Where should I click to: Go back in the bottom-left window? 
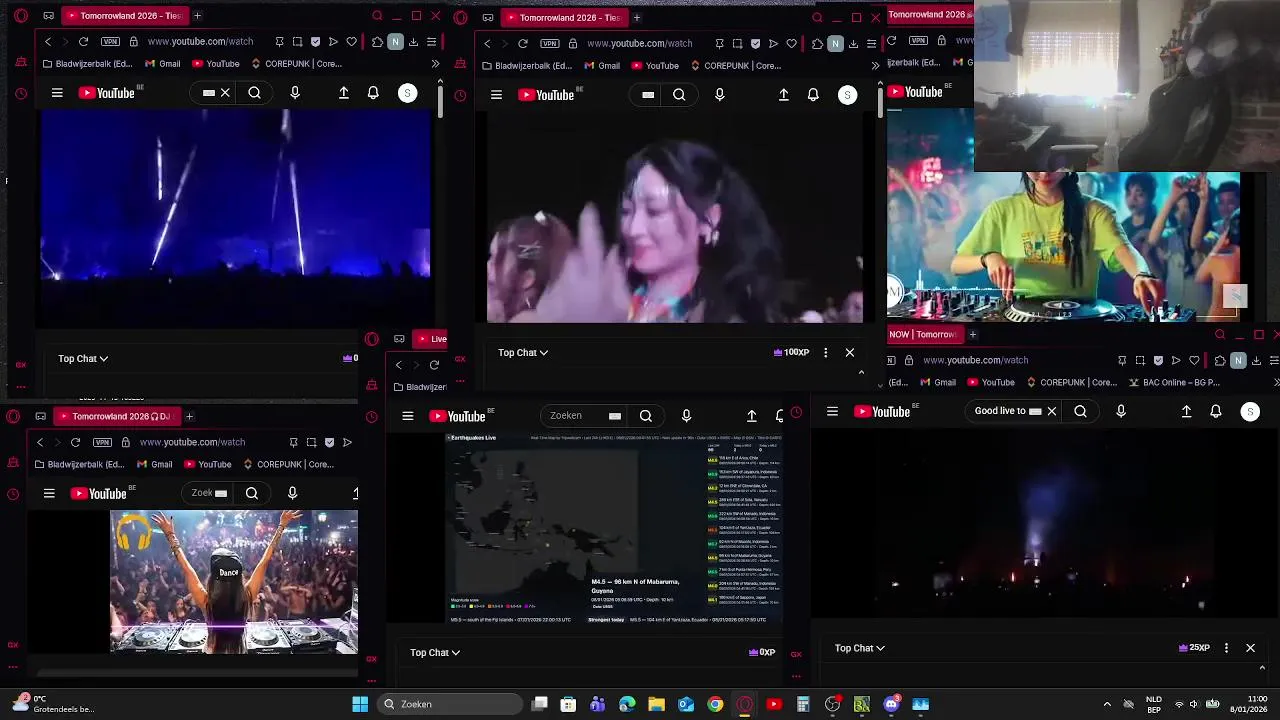tap(40, 442)
